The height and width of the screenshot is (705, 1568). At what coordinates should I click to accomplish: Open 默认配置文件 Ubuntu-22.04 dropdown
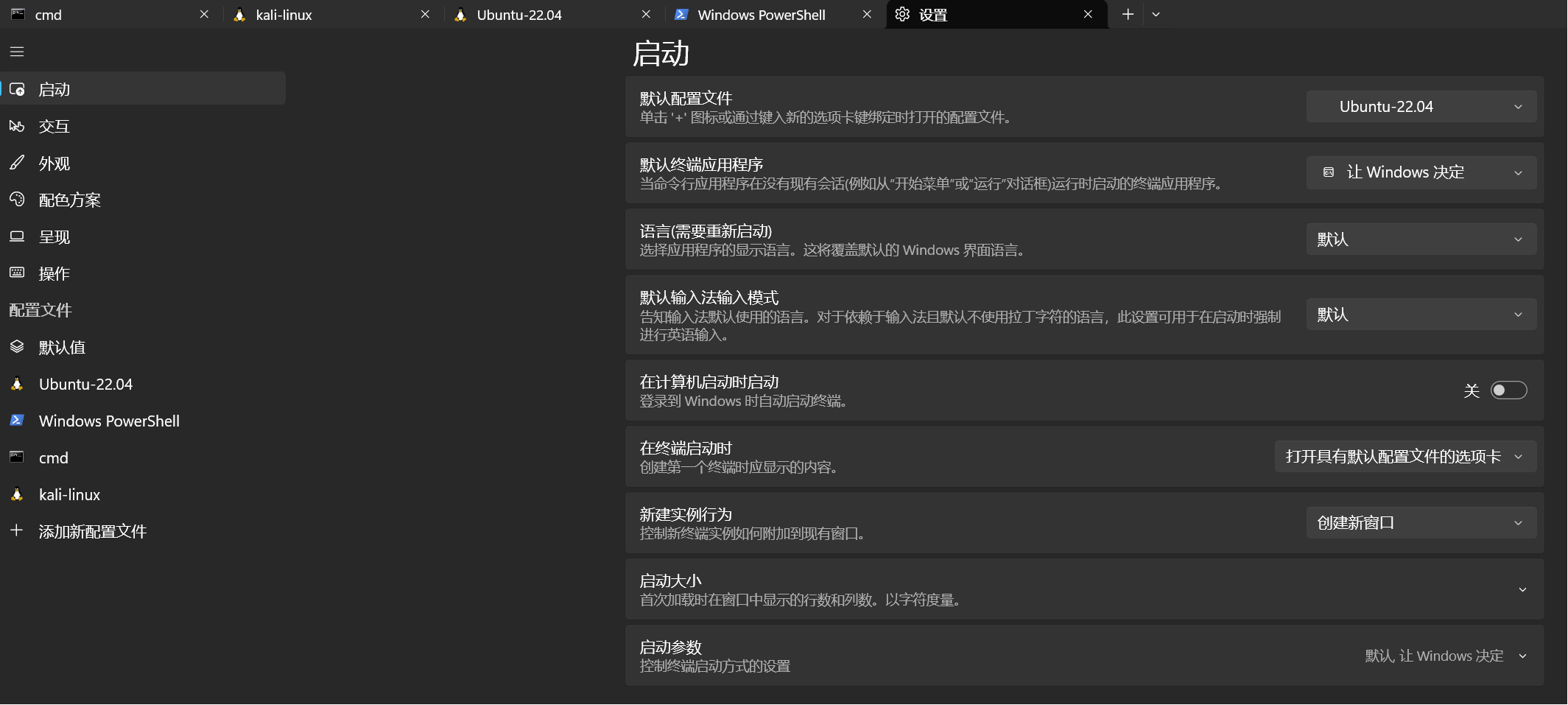pos(1421,107)
